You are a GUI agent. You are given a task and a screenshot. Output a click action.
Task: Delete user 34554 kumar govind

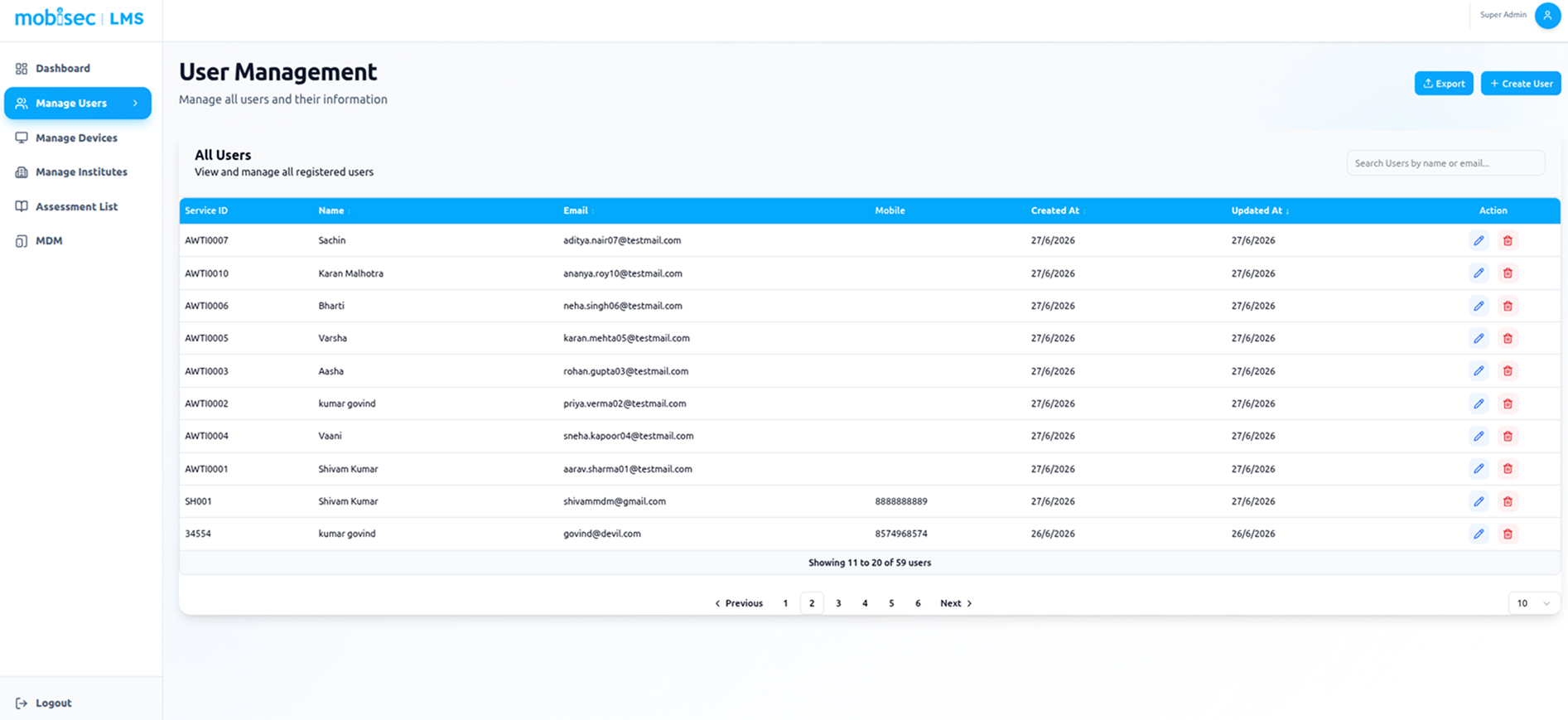[x=1508, y=534]
